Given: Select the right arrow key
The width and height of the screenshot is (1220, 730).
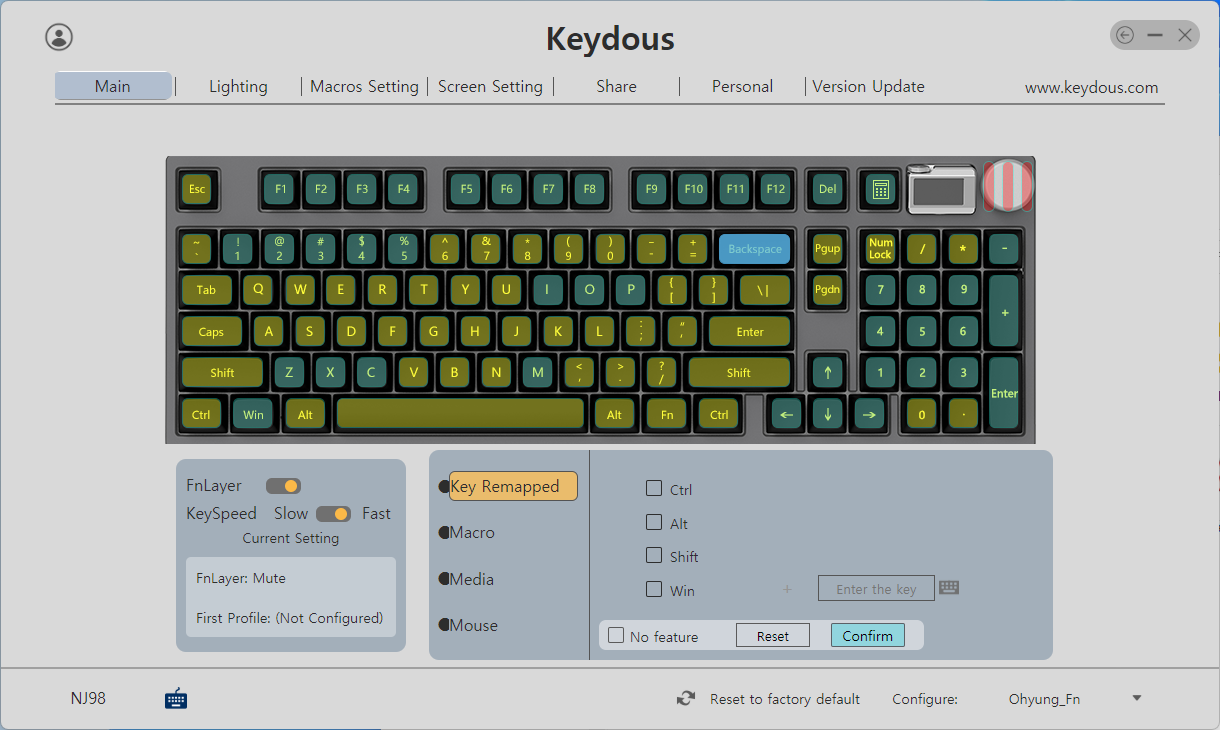Looking at the screenshot, I should point(869,414).
